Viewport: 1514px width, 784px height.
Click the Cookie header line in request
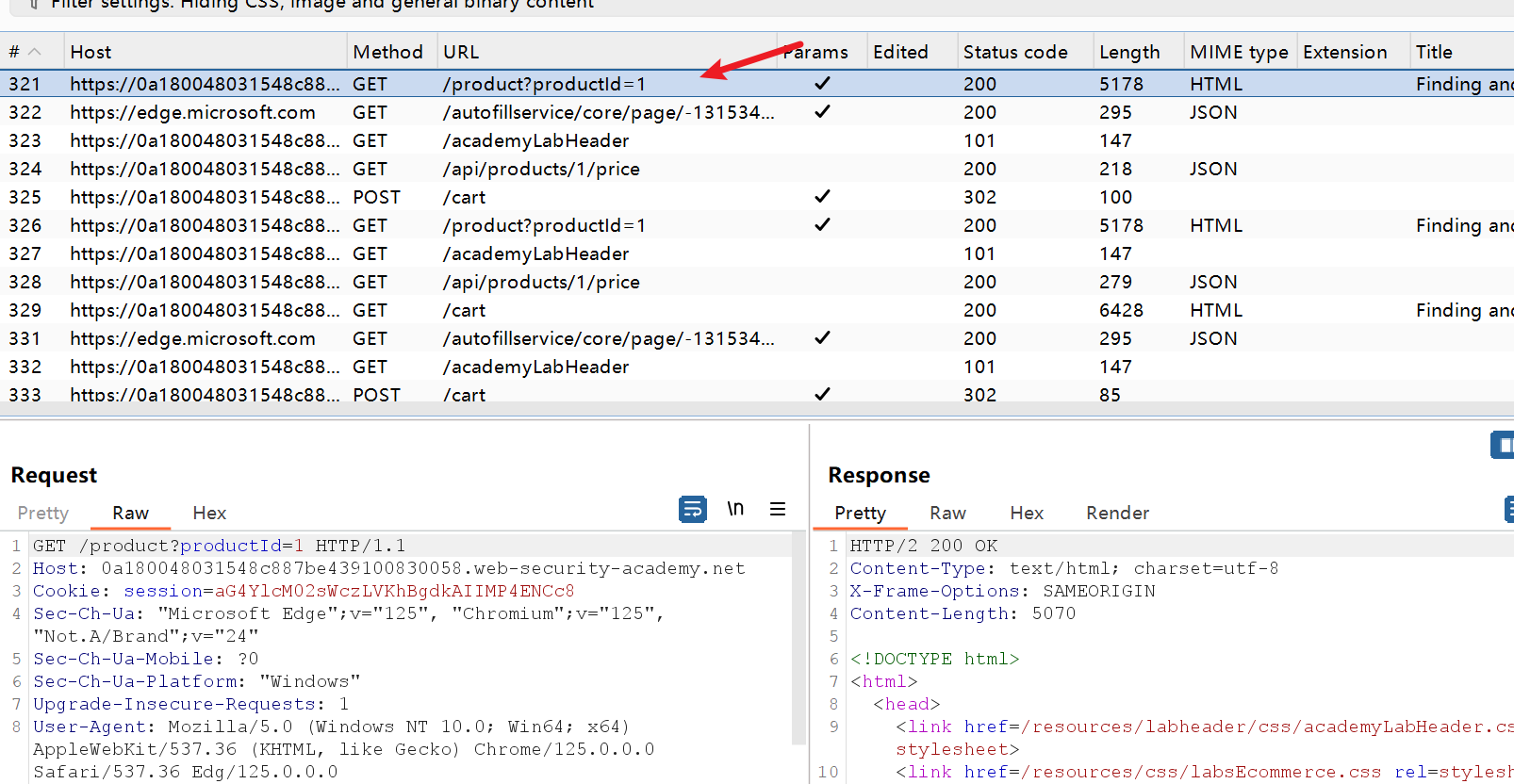click(304, 591)
